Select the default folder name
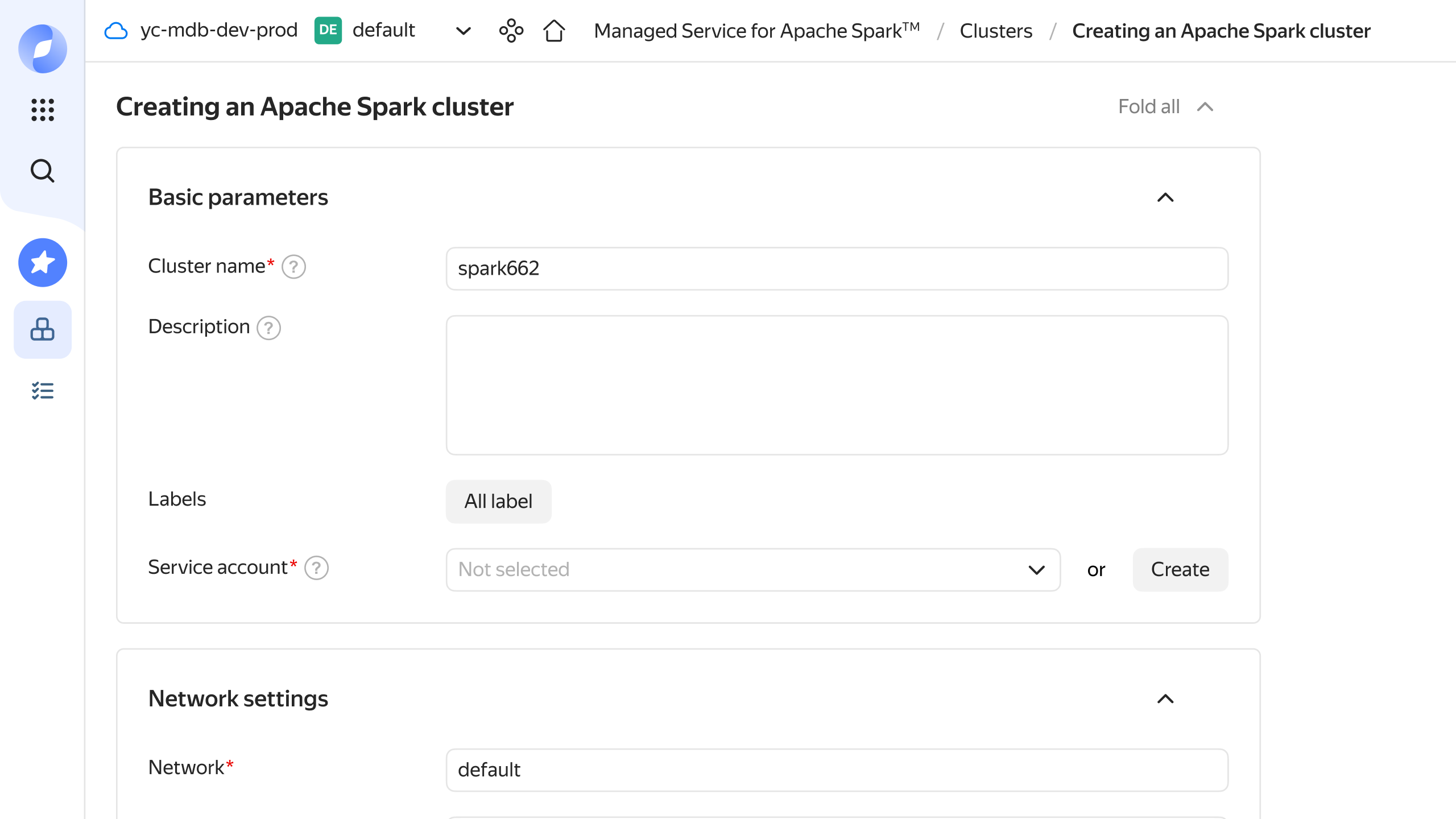The height and width of the screenshot is (819, 1456). pyautogui.click(x=384, y=30)
